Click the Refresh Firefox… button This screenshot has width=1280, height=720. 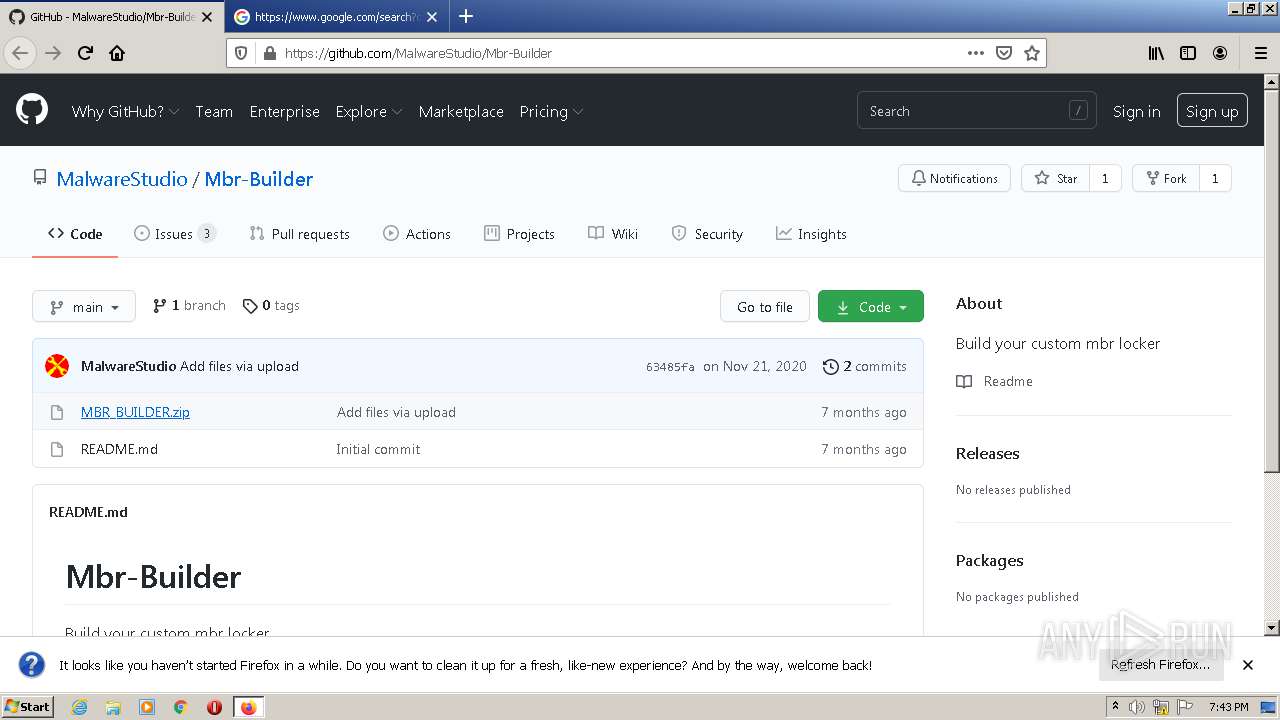[x=1160, y=665]
